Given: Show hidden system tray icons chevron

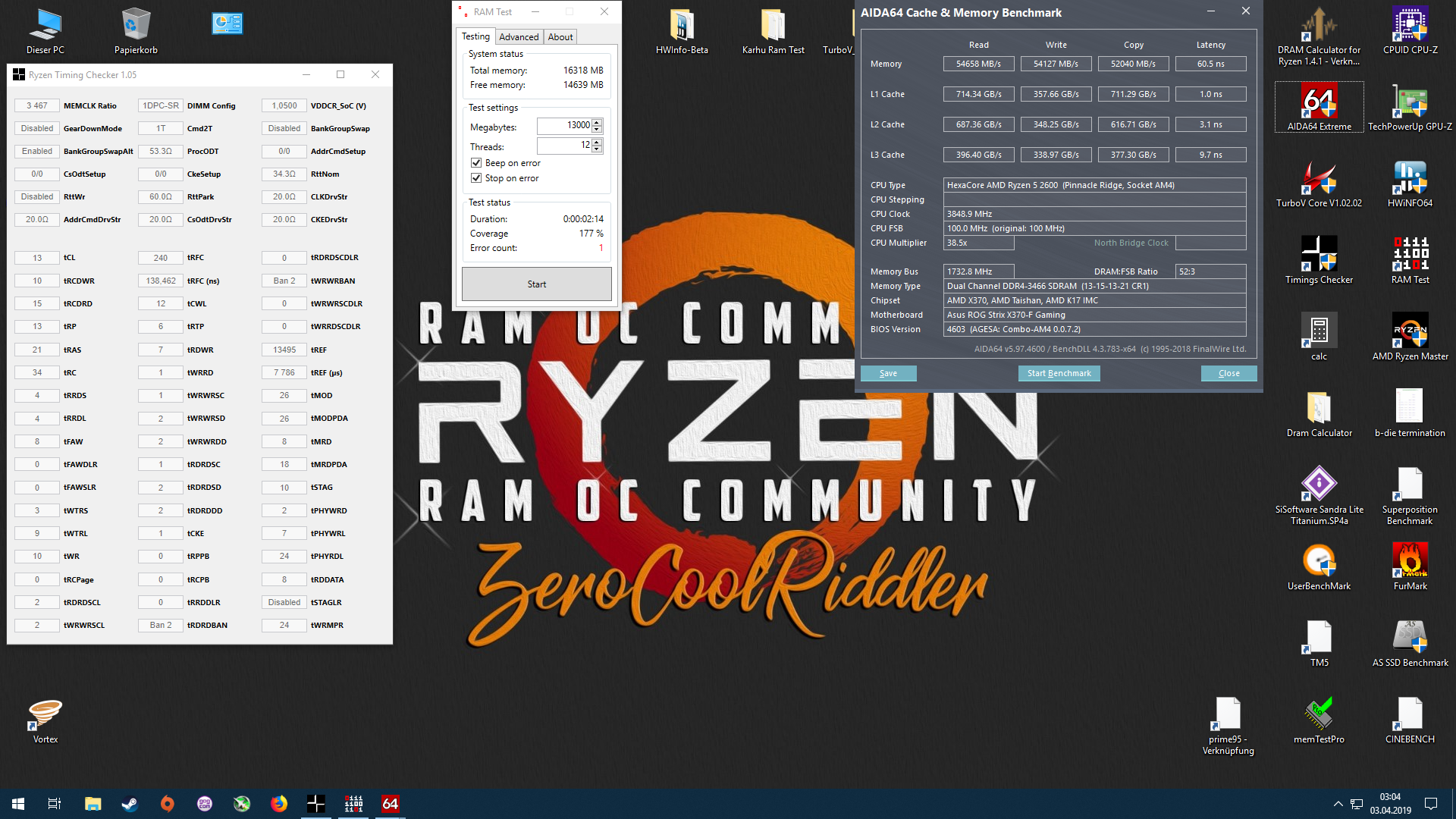Looking at the screenshot, I should click(1338, 804).
